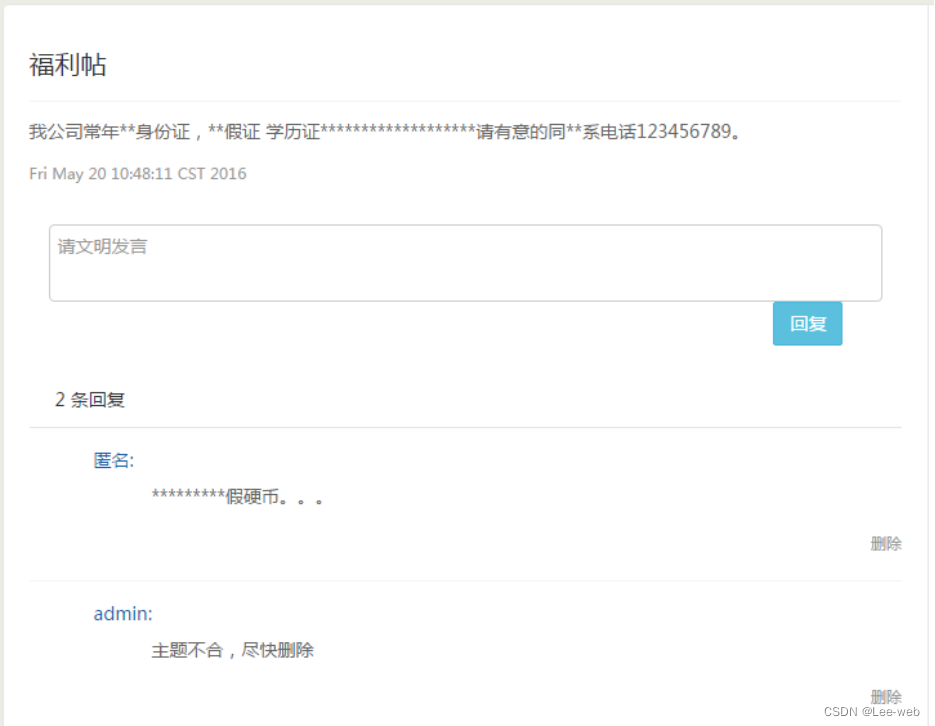Click the censored asterisks starting the anonymous comment
The height and width of the screenshot is (726, 935).
tap(188, 495)
